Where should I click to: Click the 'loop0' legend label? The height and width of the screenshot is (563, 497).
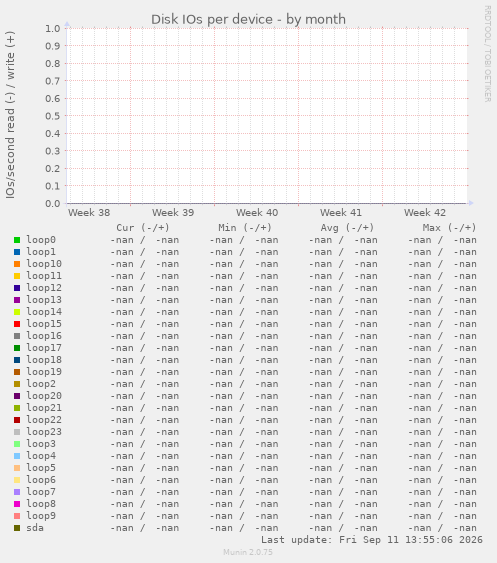pyautogui.click(x=41, y=240)
